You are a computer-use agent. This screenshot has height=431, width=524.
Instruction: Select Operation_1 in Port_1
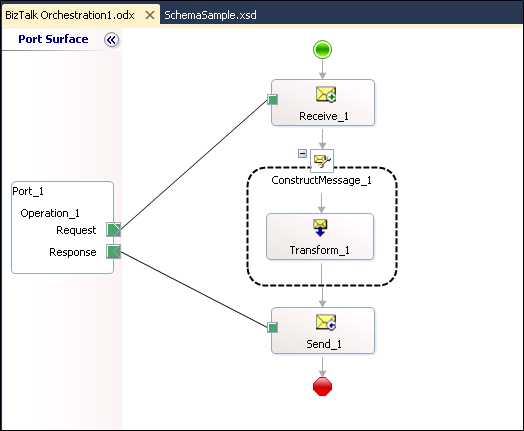coord(50,213)
